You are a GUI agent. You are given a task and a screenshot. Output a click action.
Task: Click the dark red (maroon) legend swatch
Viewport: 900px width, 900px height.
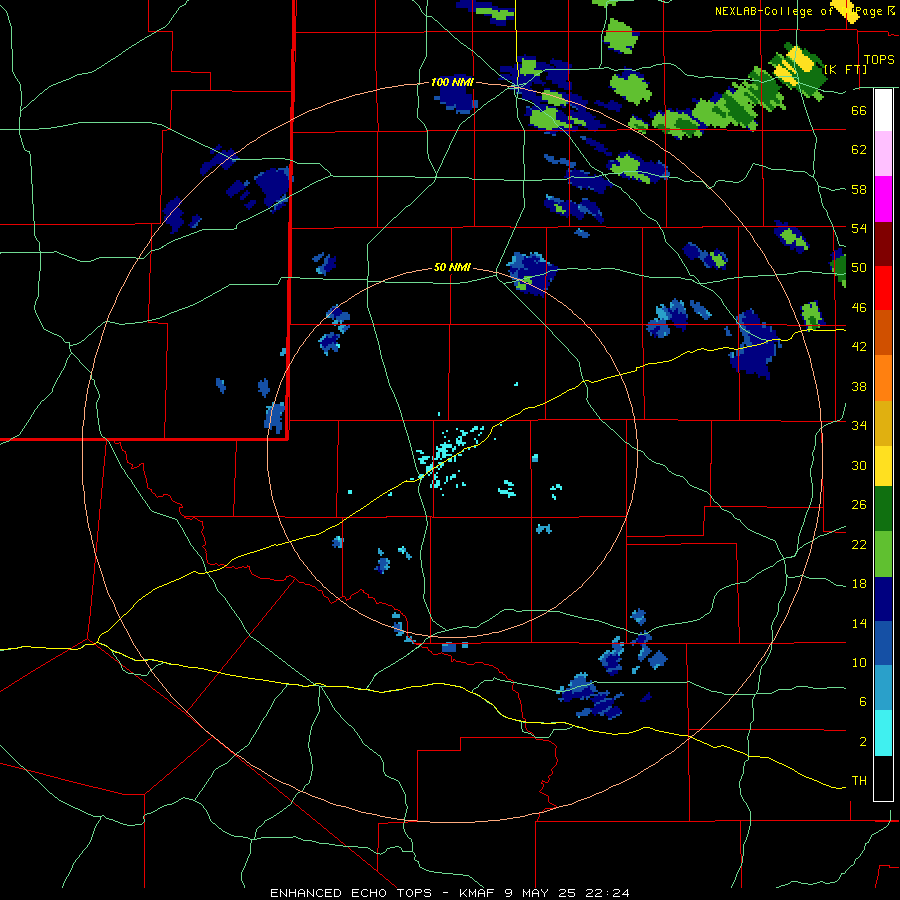coord(883,243)
